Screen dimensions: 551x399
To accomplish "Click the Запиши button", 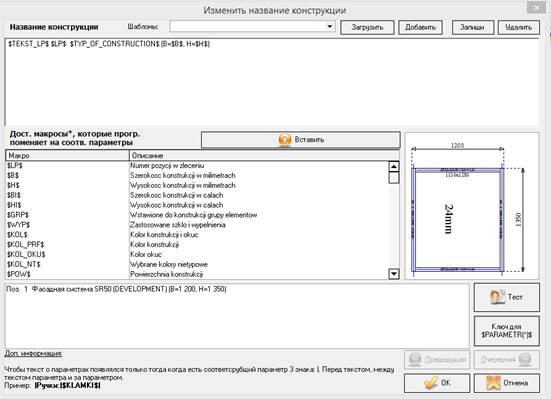I will coord(473,27).
